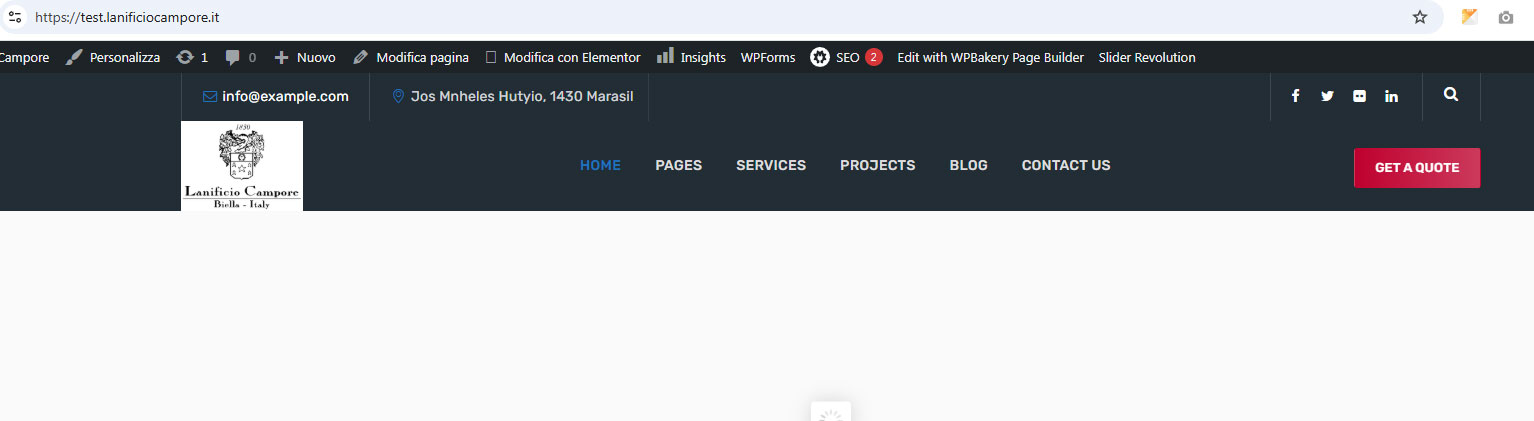Click the Facebook icon in header
The image size is (1534, 421).
coord(1295,96)
